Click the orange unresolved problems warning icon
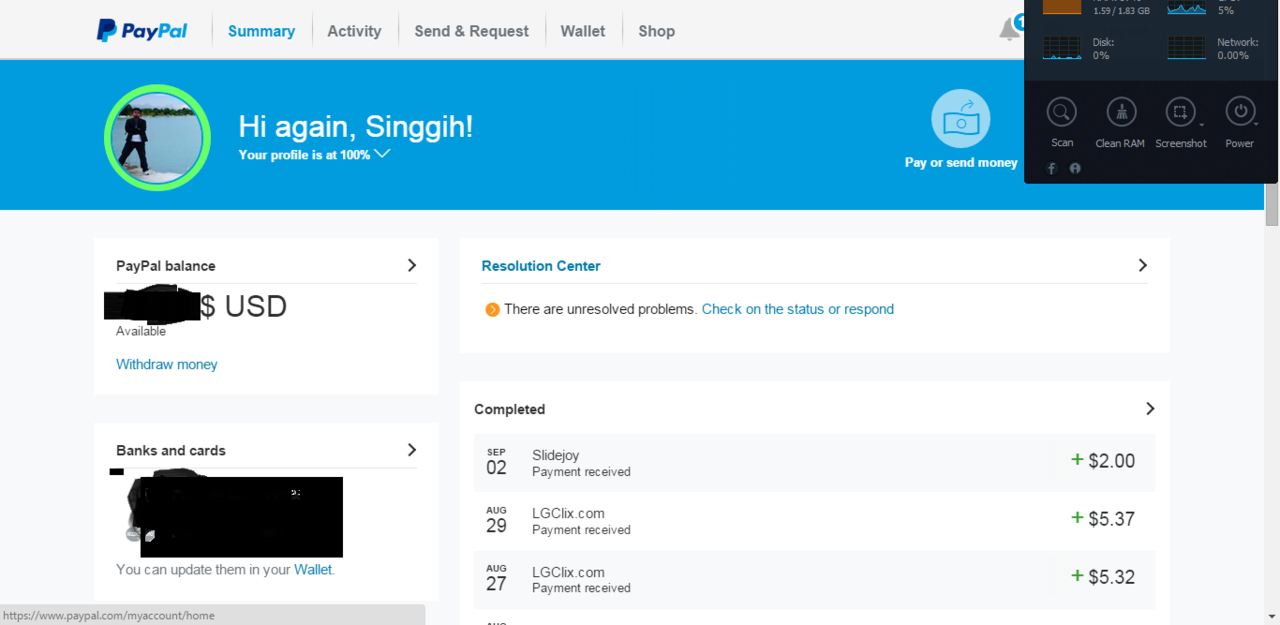Viewport: 1280px width, 625px height. (x=492, y=309)
